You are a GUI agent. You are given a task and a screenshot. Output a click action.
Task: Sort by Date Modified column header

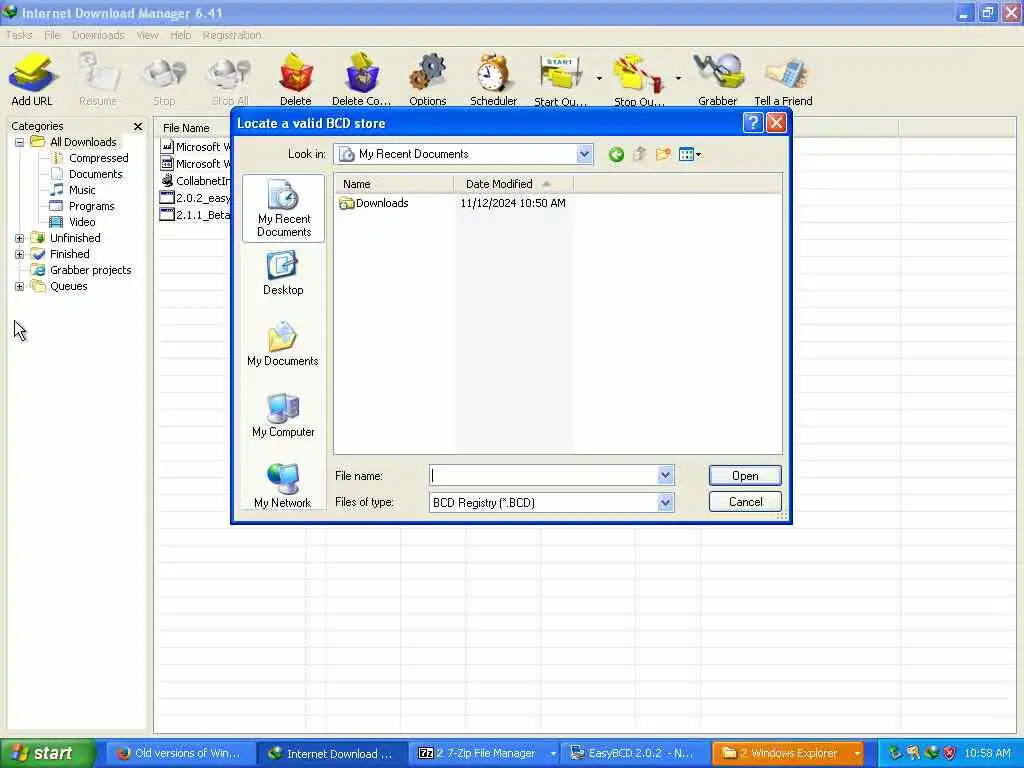tap(513, 184)
